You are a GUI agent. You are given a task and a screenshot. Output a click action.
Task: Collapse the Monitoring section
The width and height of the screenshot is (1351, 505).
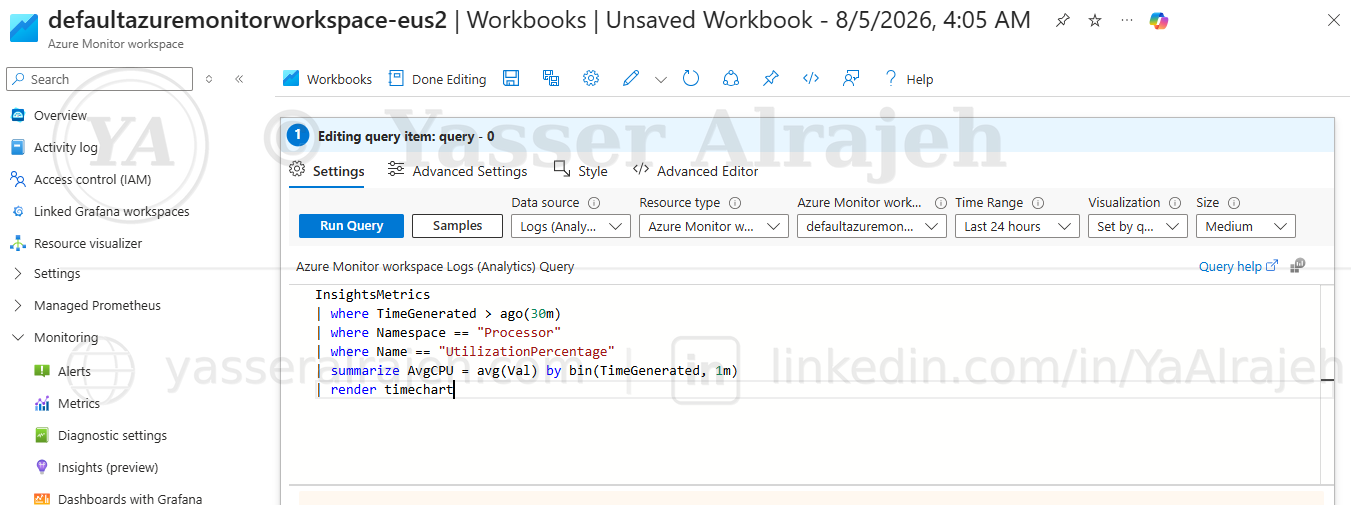(x=66, y=337)
